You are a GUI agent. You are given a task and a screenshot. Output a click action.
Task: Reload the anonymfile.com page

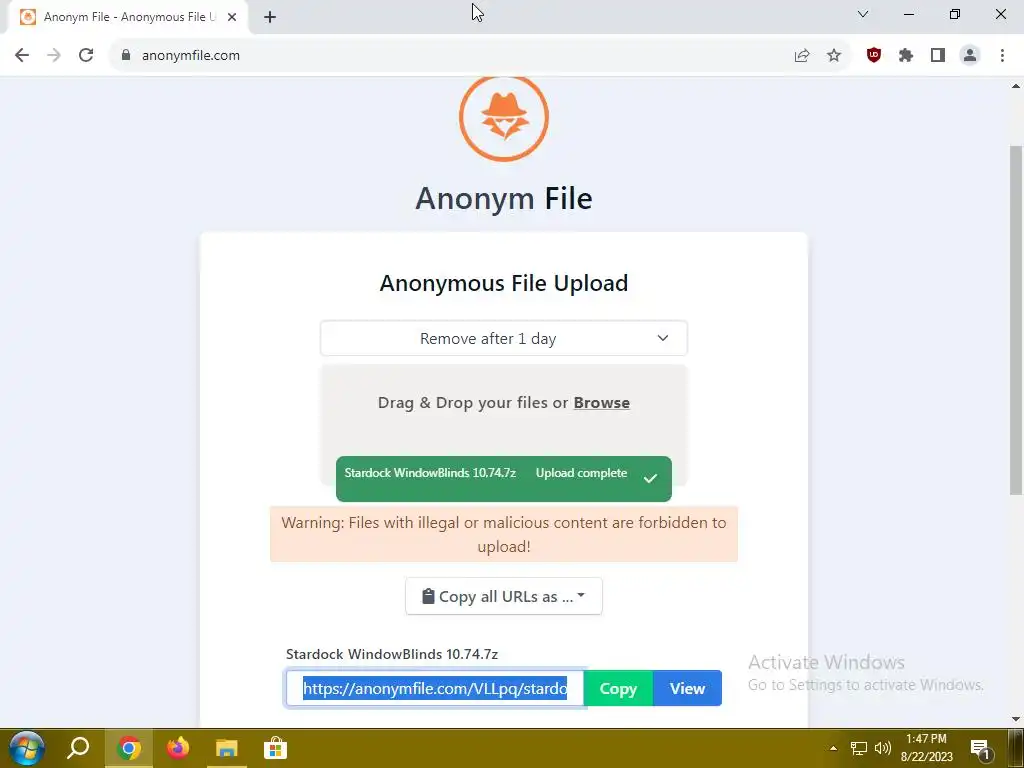tap(86, 56)
